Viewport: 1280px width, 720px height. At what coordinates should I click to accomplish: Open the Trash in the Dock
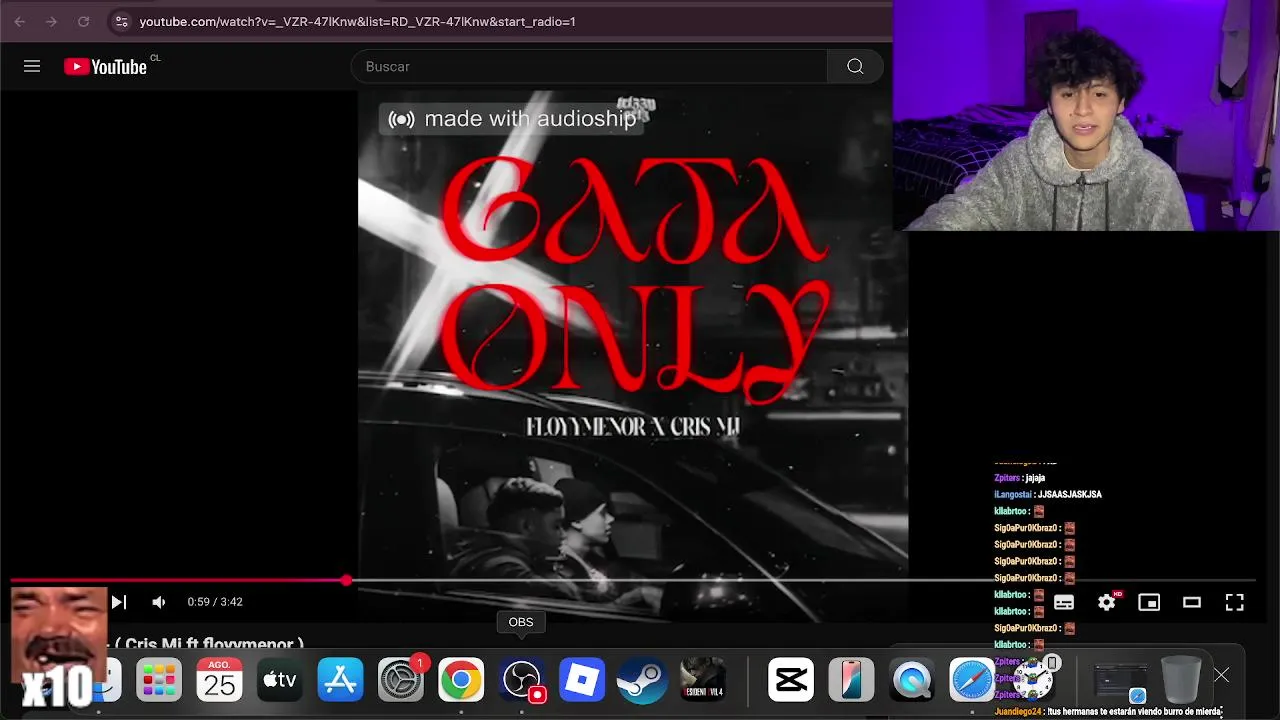(1181, 681)
